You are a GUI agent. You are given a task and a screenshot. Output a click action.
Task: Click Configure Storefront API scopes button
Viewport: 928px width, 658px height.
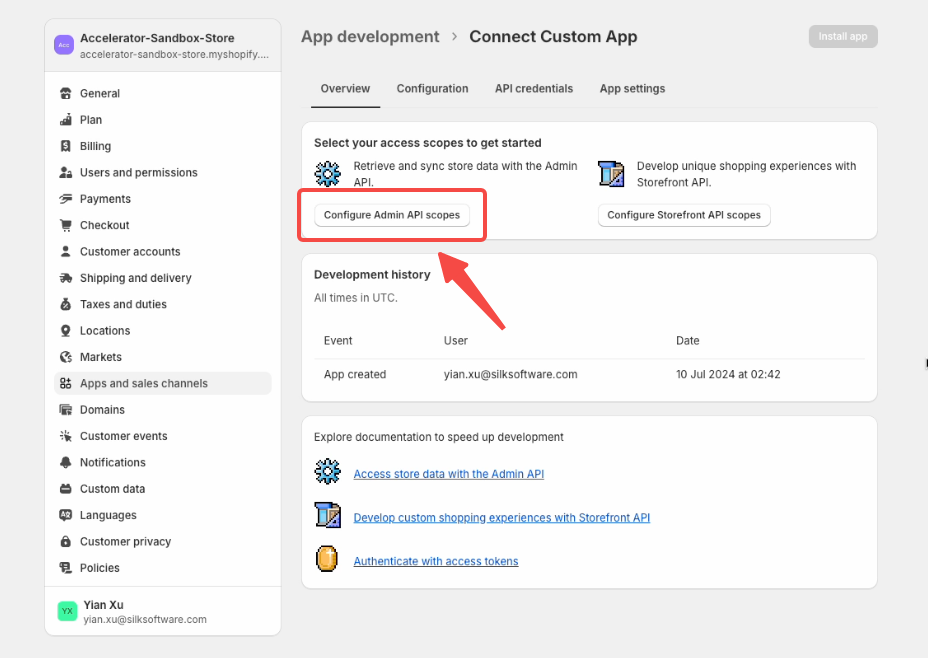684,215
